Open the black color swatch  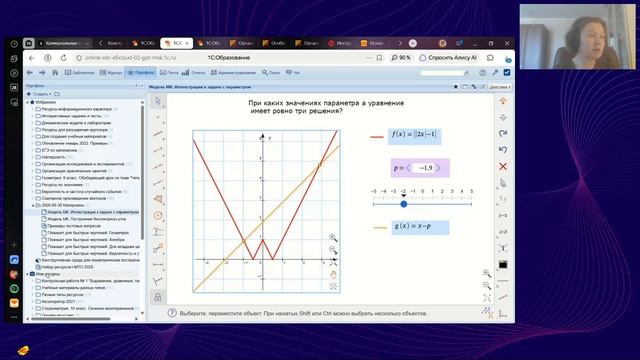click(x=503, y=265)
